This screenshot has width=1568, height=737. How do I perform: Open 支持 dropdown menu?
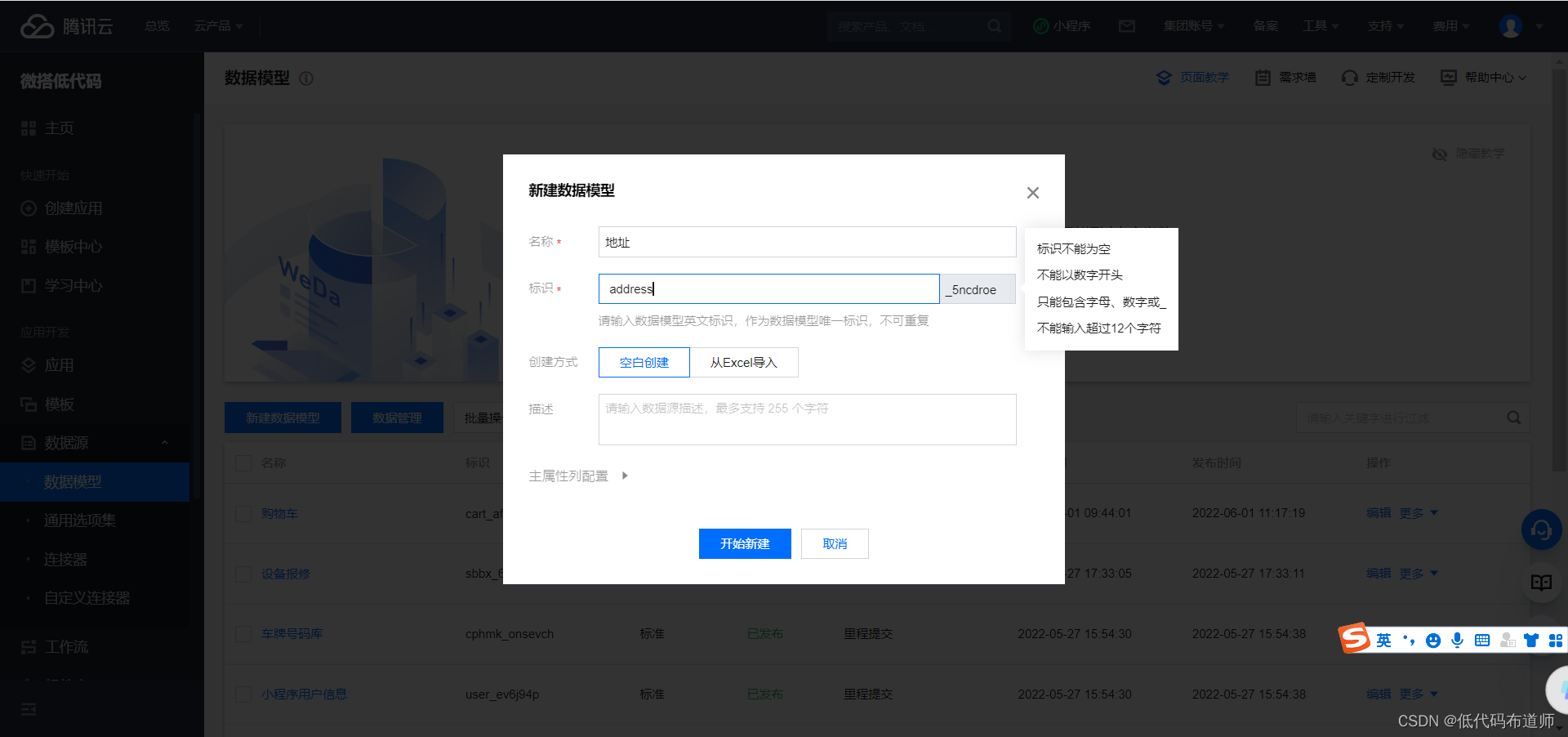click(1386, 26)
